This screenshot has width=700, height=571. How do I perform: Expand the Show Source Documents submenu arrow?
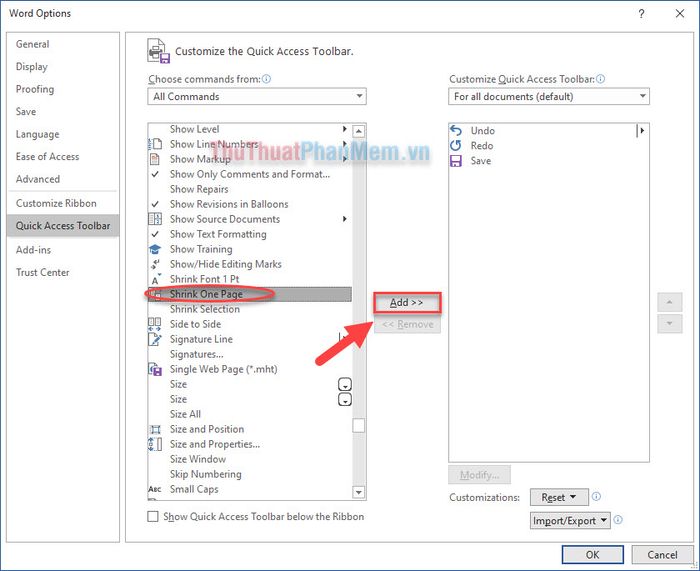click(344, 219)
